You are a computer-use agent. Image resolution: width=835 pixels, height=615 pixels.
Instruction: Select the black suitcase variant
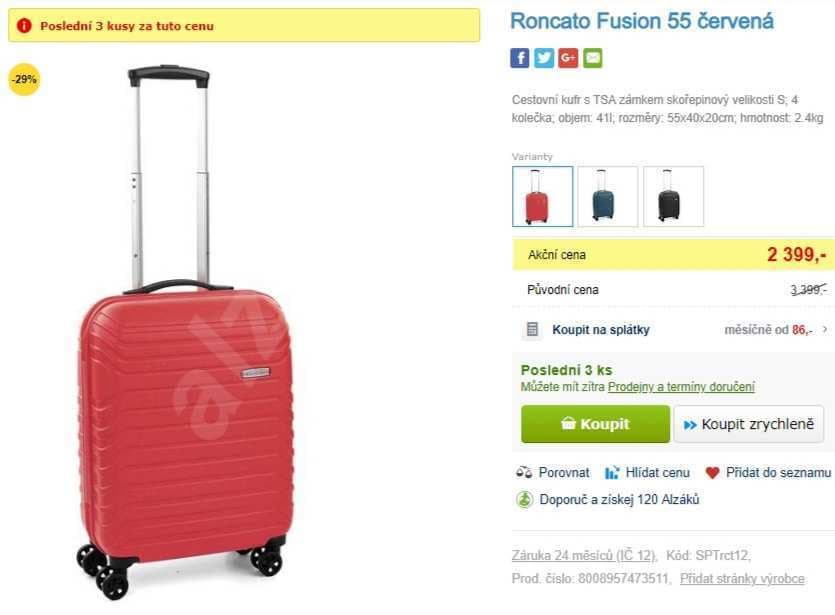pyautogui.click(x=673, y=196)
